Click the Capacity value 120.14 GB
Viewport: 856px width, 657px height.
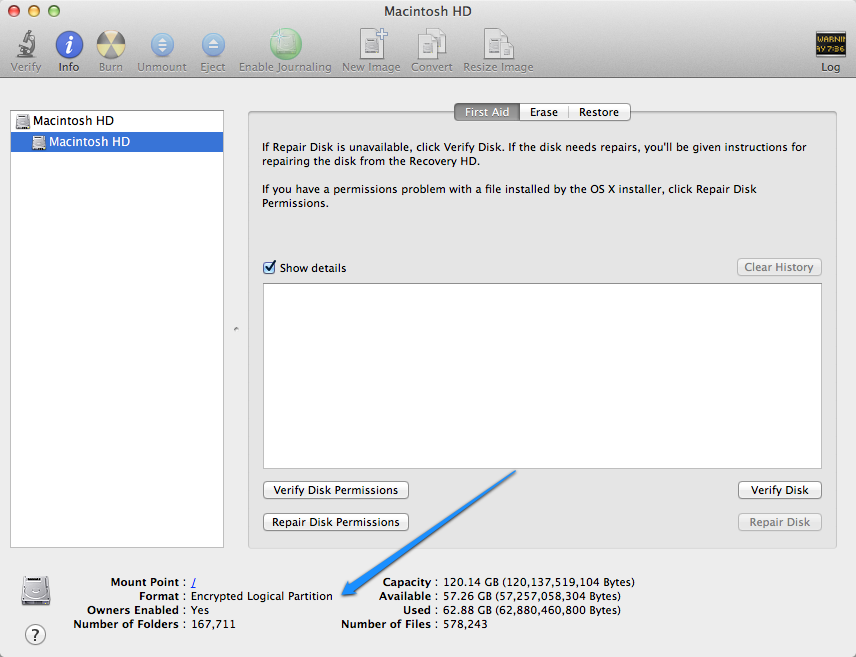click(539, 582)
